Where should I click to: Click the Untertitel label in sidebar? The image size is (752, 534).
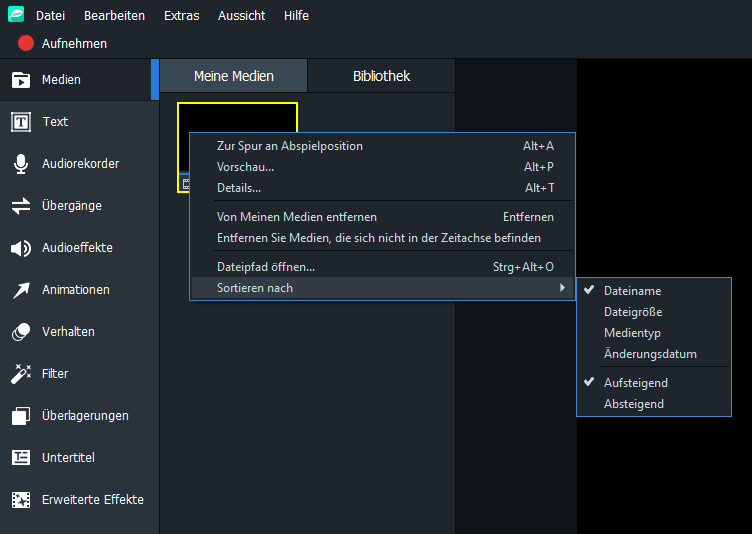click(x=68, y=458)
